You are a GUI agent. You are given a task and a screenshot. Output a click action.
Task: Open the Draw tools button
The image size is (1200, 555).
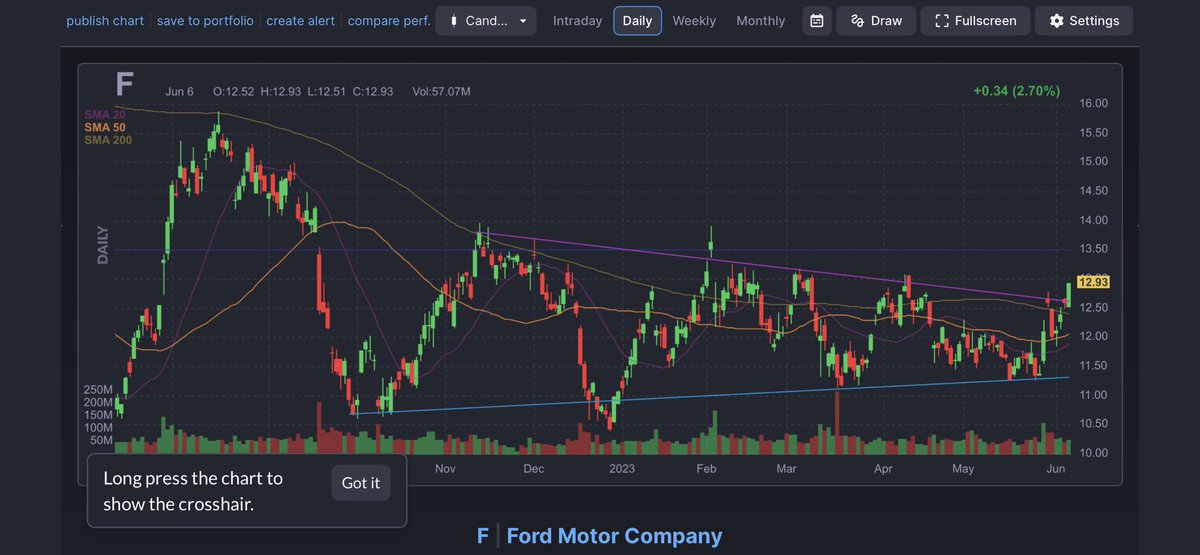pos(876,21)
